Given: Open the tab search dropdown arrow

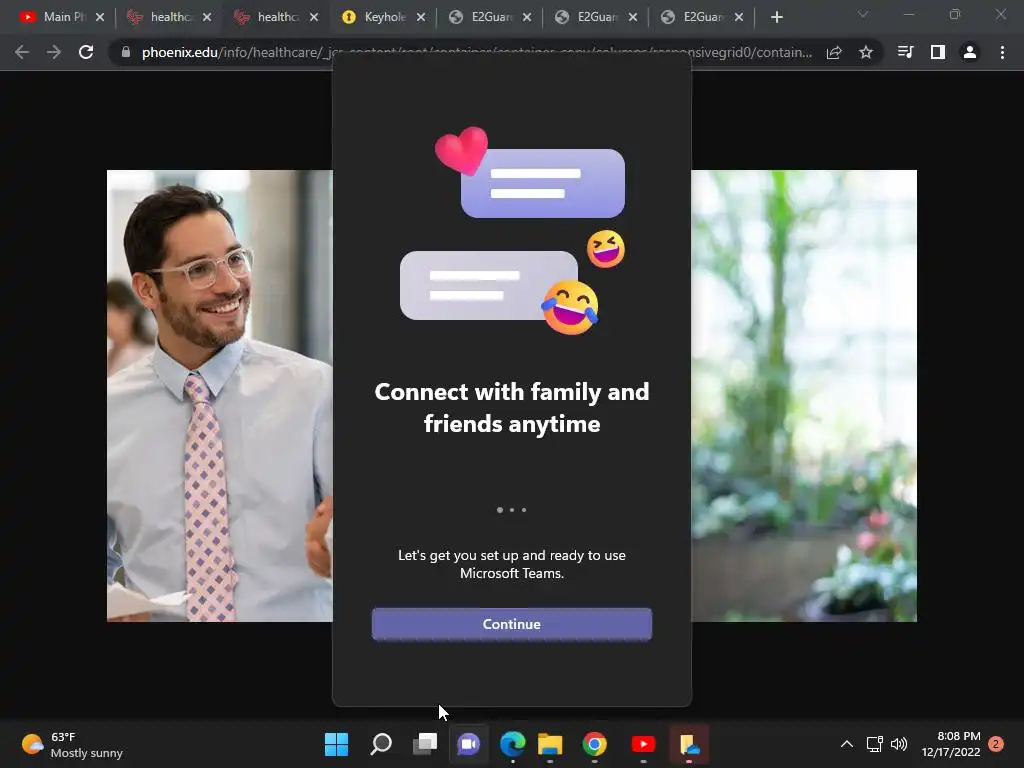Looking at the screenshot, I should [863, 14].
